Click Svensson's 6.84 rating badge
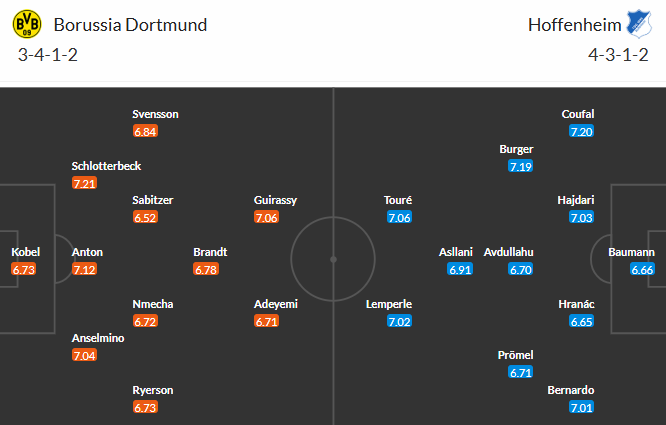Screen dimensions: 666x425 click(146, 131)
